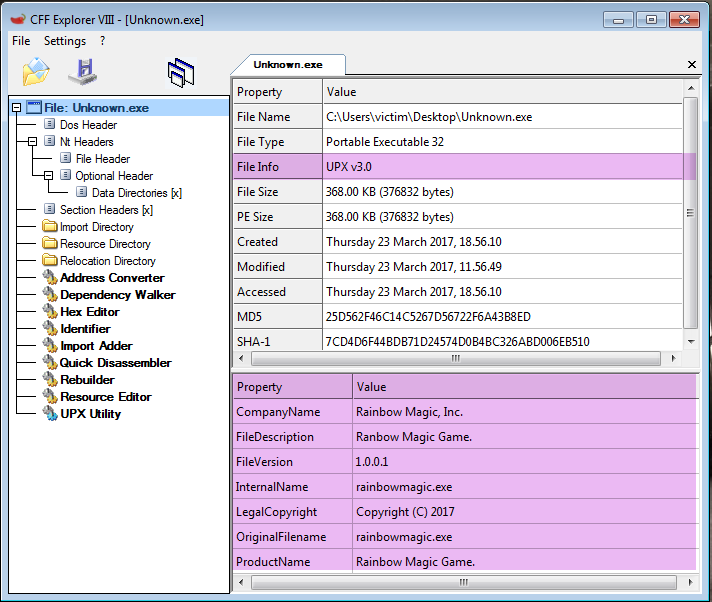Collapse the File: Unknown.exe root node
The width and height of the screenshot is (712, 602).
point(16,108)
